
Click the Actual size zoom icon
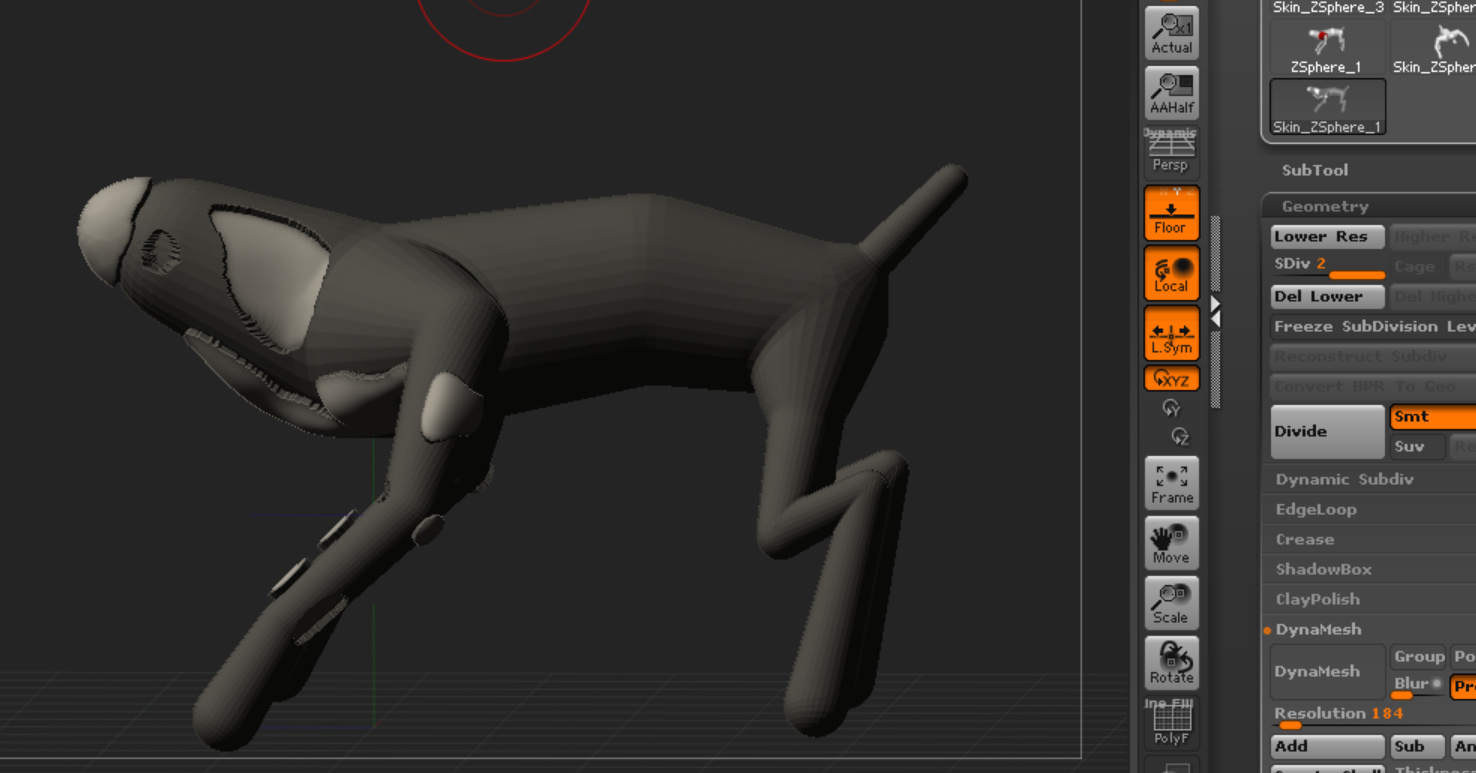tap(1171, 33)
